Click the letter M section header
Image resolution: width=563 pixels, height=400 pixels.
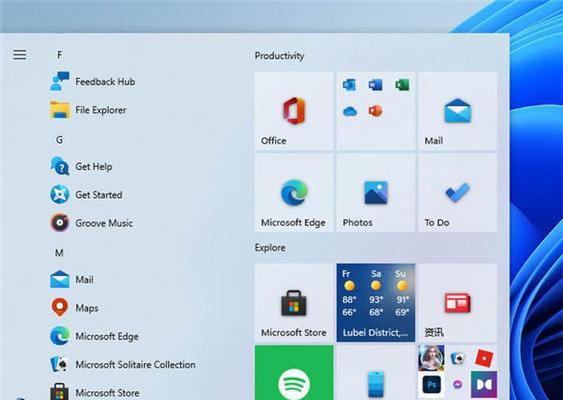(x=59, y=253)
